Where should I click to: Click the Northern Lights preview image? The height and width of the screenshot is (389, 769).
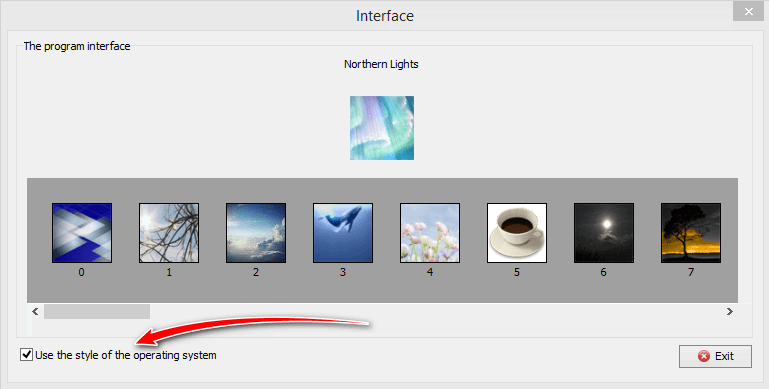pyautogui.click(x=382, y=128)
